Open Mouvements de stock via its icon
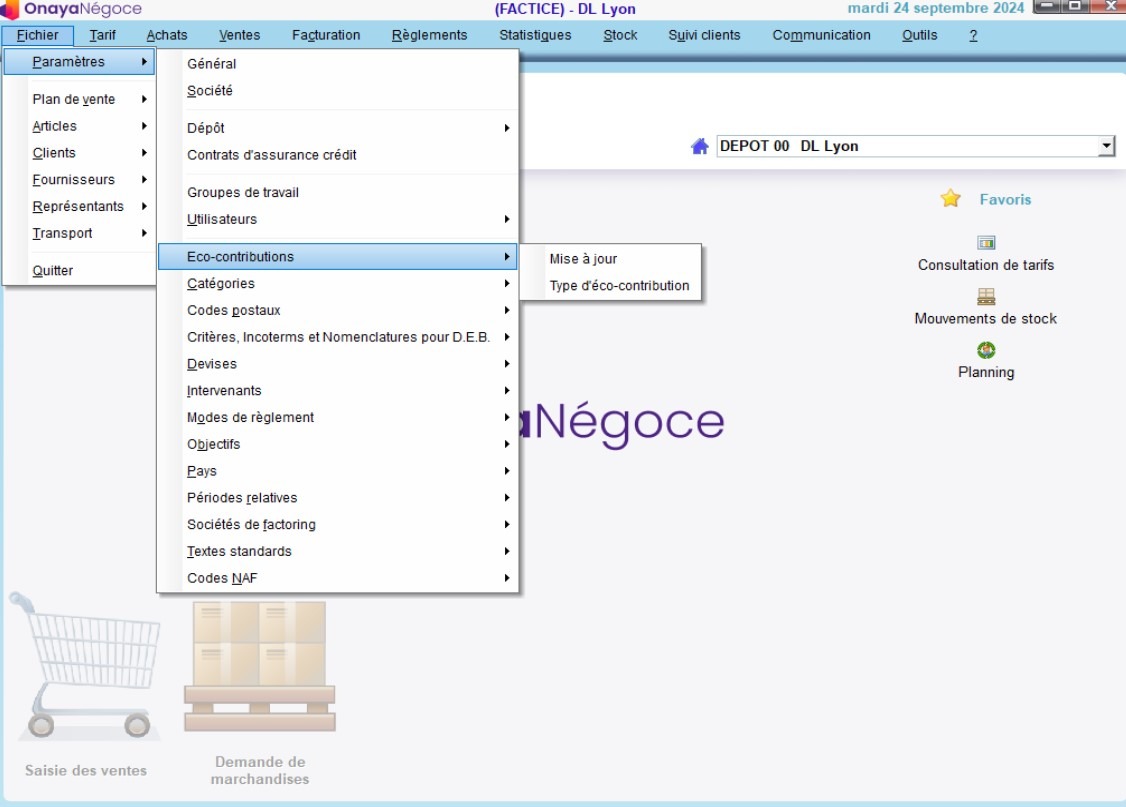The height and width of the screenshot is (807, 1126). pyautogui.click(x=986, y=296)
